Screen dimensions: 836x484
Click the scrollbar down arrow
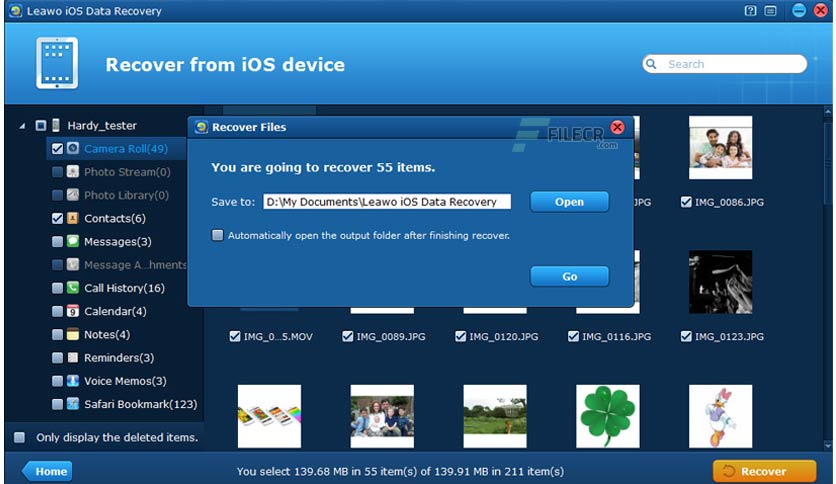(x=827, y=446)
